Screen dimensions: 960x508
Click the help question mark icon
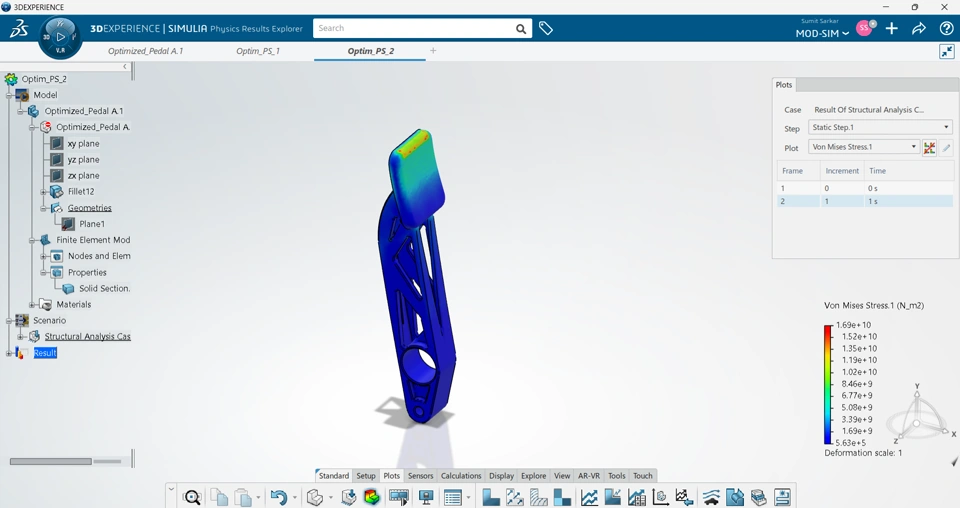point(946,28)
